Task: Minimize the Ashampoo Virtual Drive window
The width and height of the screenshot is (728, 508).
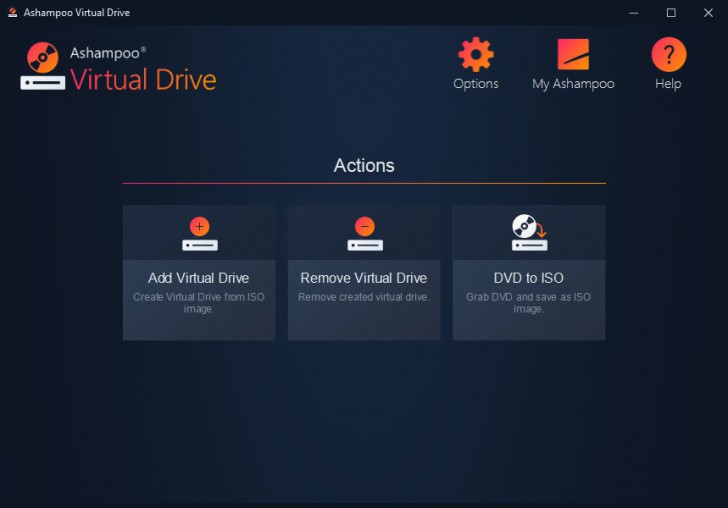Action: pos(634,13)
